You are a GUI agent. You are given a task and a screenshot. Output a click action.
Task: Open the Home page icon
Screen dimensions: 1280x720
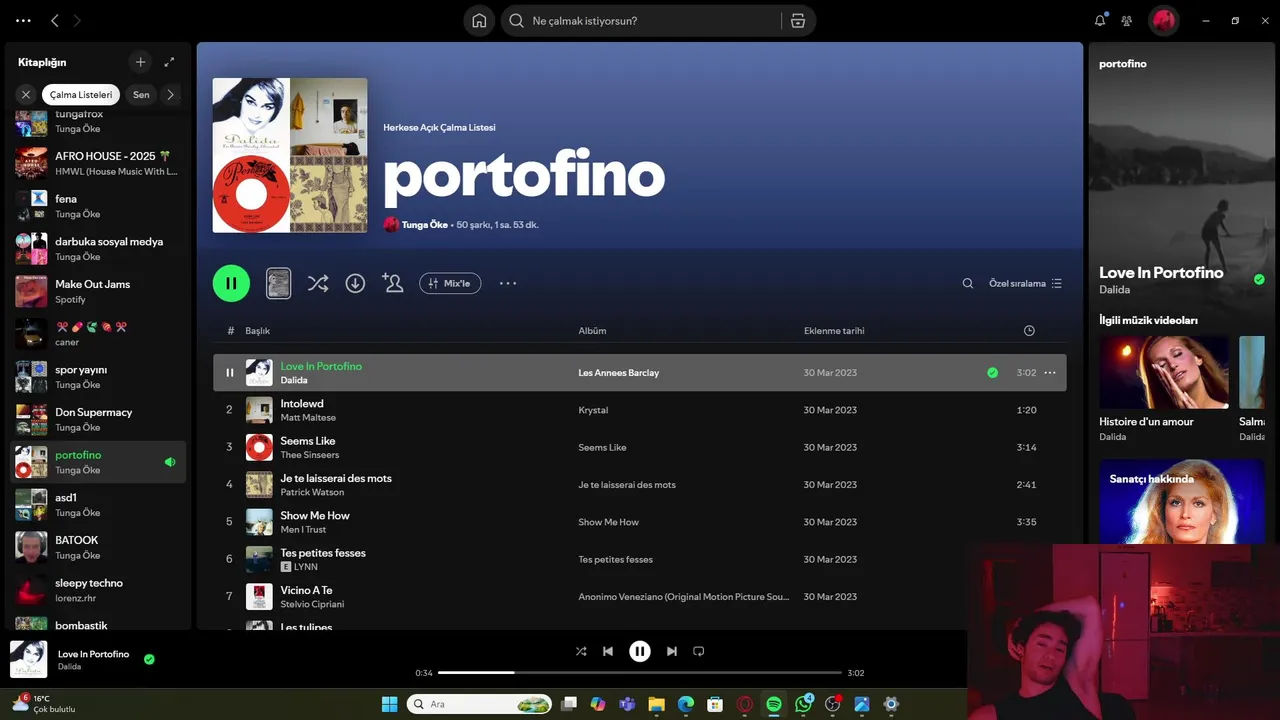coord(479,21)
